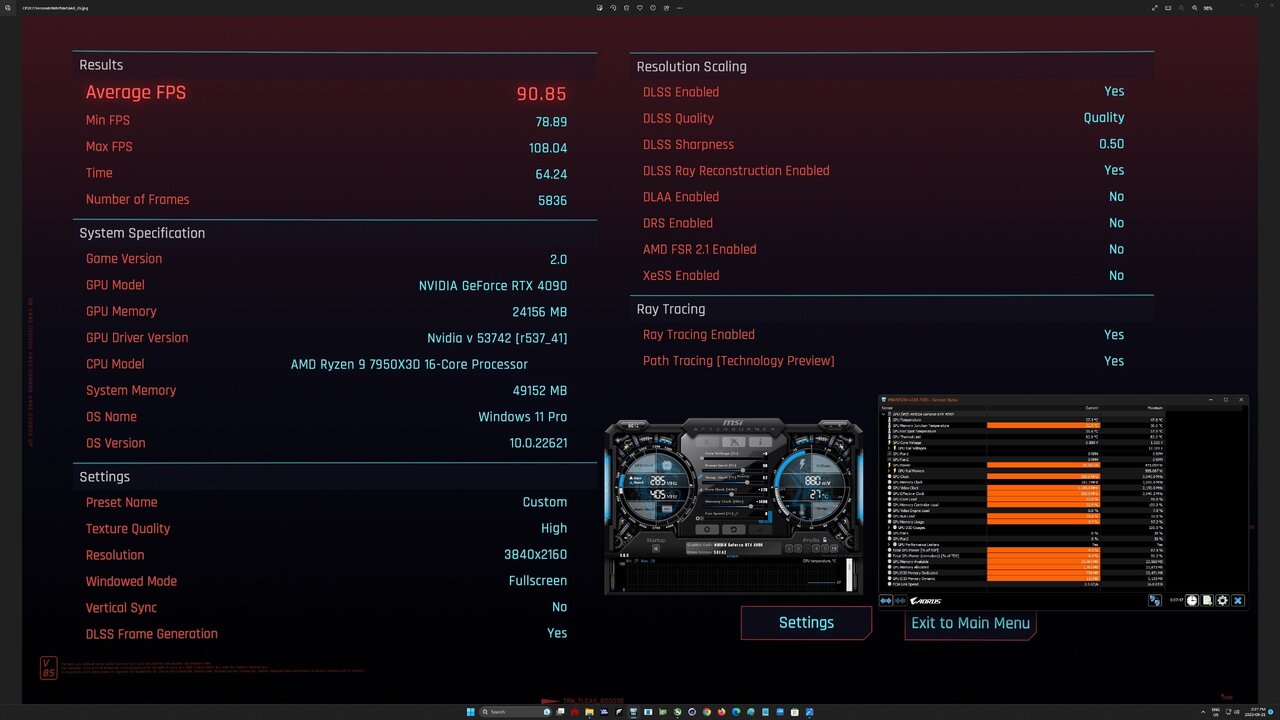Close HWiNFO sensors with blue X icon
Viewport: 1280px width, 720px height.
(x=1238, y=601)
